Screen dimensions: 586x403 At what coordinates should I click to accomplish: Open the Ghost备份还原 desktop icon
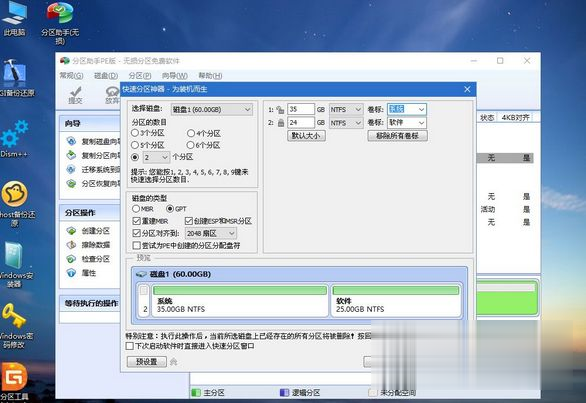click(x=15, y=204)
